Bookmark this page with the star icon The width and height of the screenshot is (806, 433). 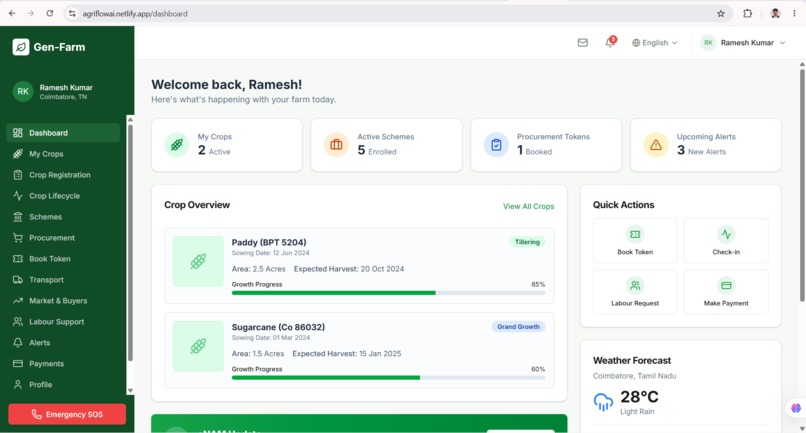point(721,14)
